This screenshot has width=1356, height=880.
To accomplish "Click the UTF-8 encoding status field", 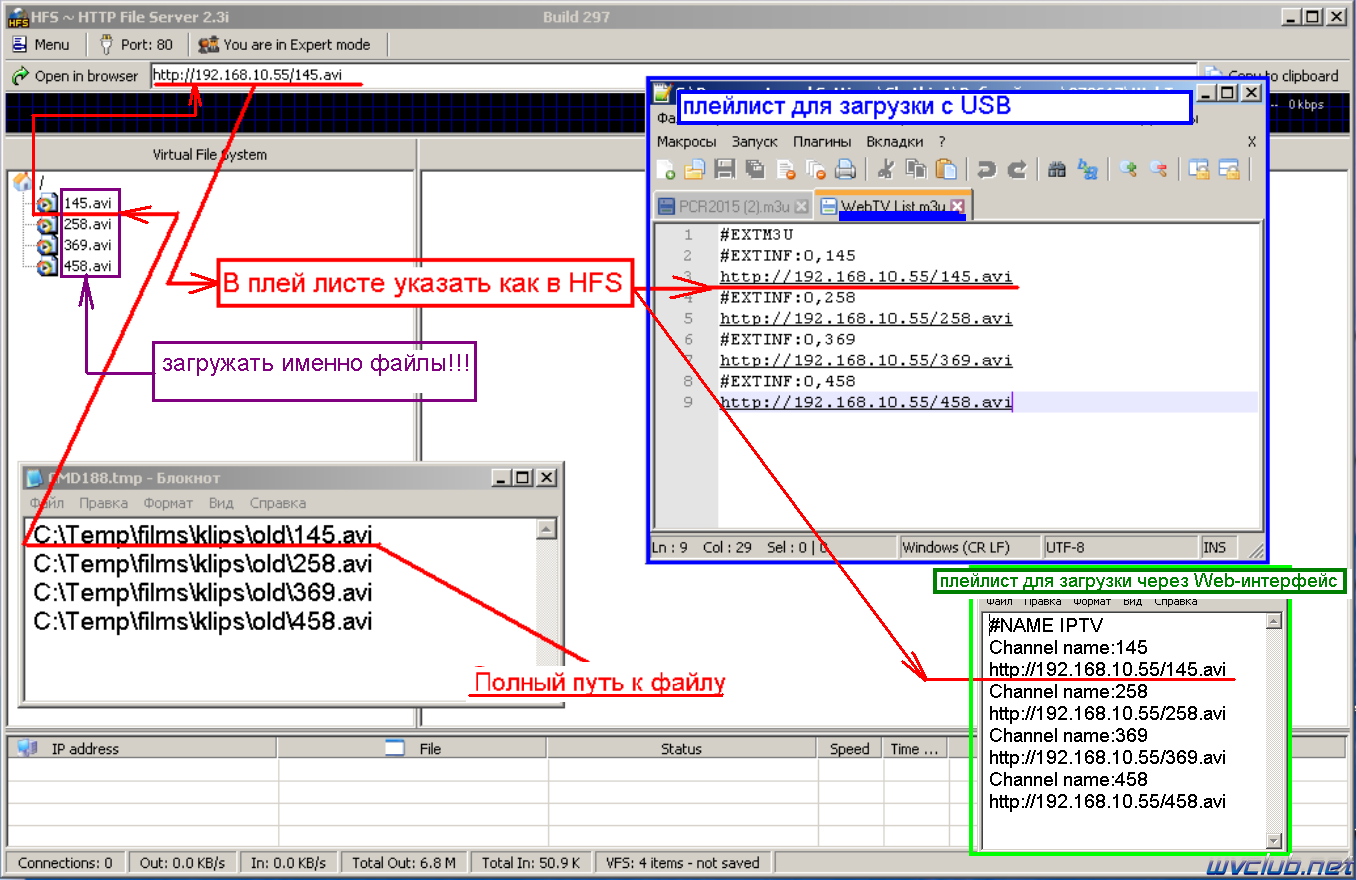I will pyautogui.click(x=1121, y=548).
